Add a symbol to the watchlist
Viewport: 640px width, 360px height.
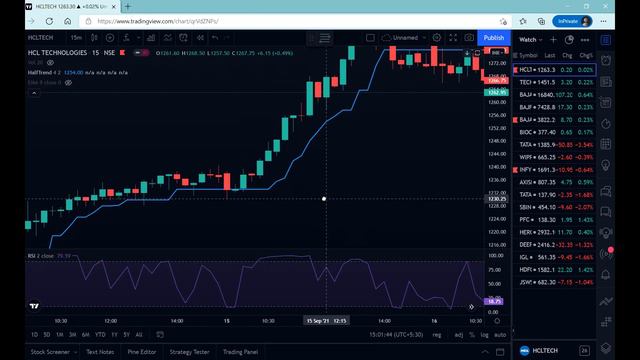click(553, 40)
